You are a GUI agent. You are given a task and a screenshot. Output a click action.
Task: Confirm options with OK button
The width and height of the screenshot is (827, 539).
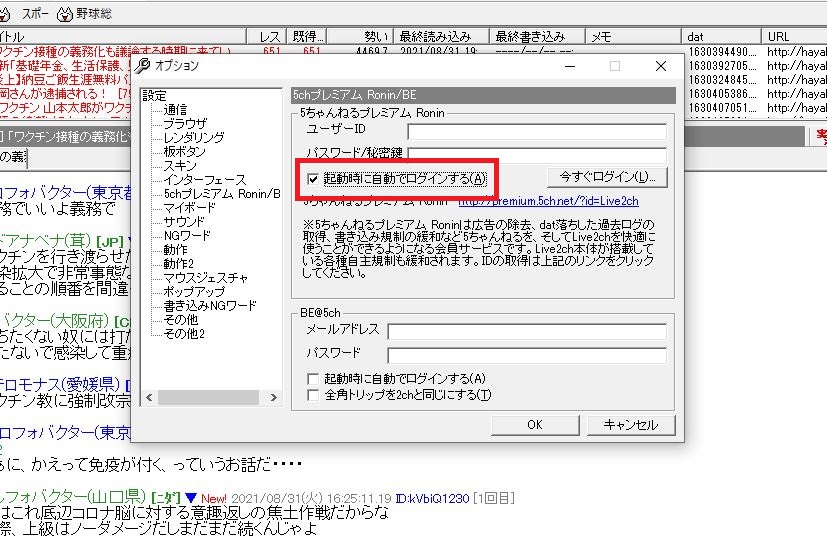click(x=535, y=425)
